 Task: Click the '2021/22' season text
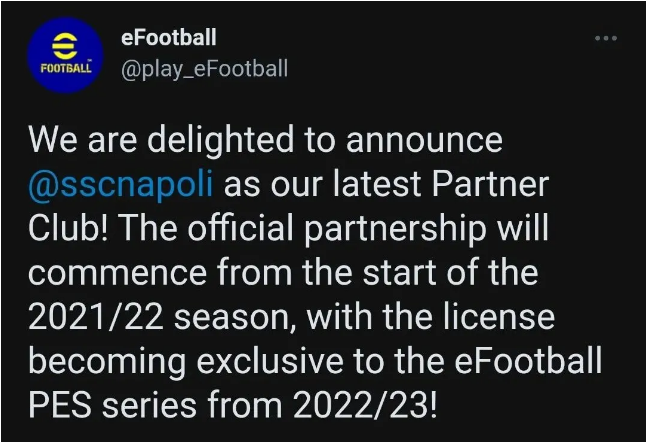pos(96,316)
